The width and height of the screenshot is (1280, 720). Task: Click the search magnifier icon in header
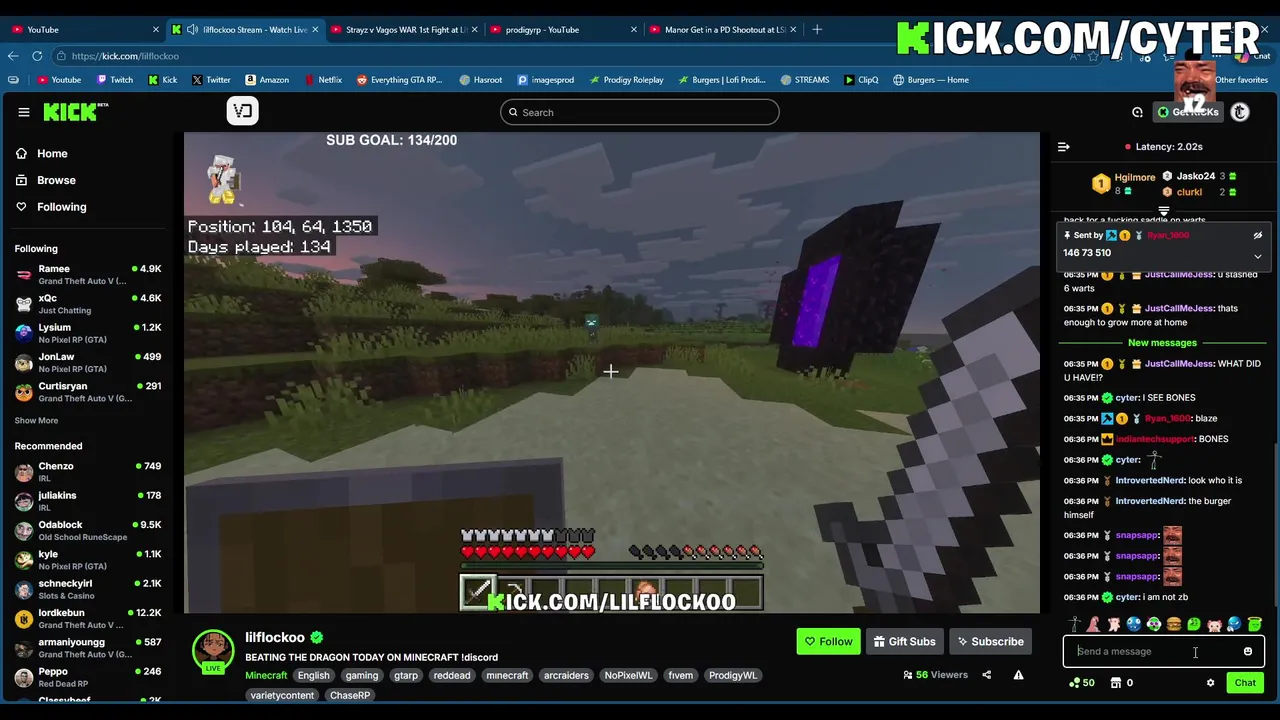(514, 112)
